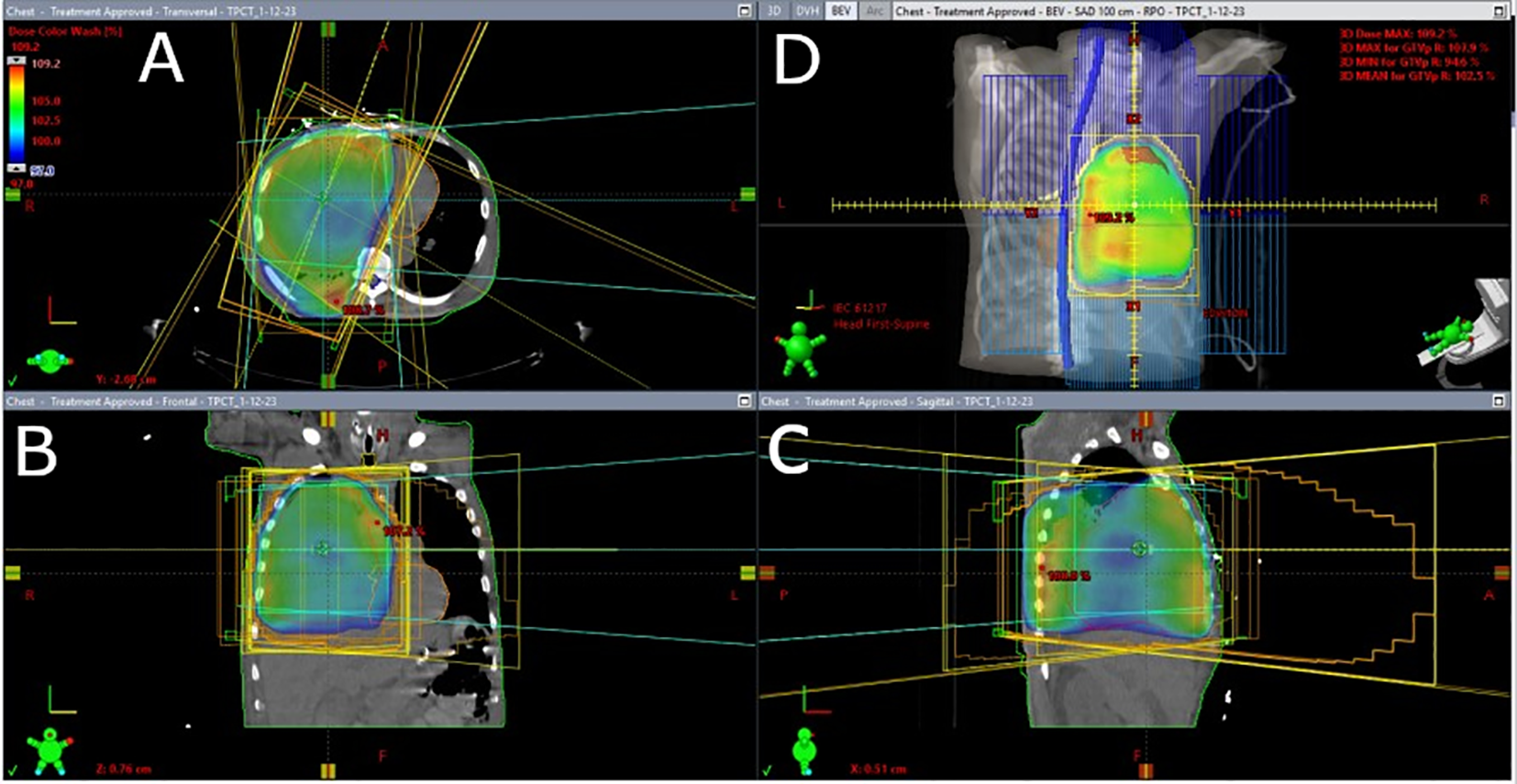Click the bottom green plane handle in Transversal view
Viewport: 1517px width, 784px height.
328,381
